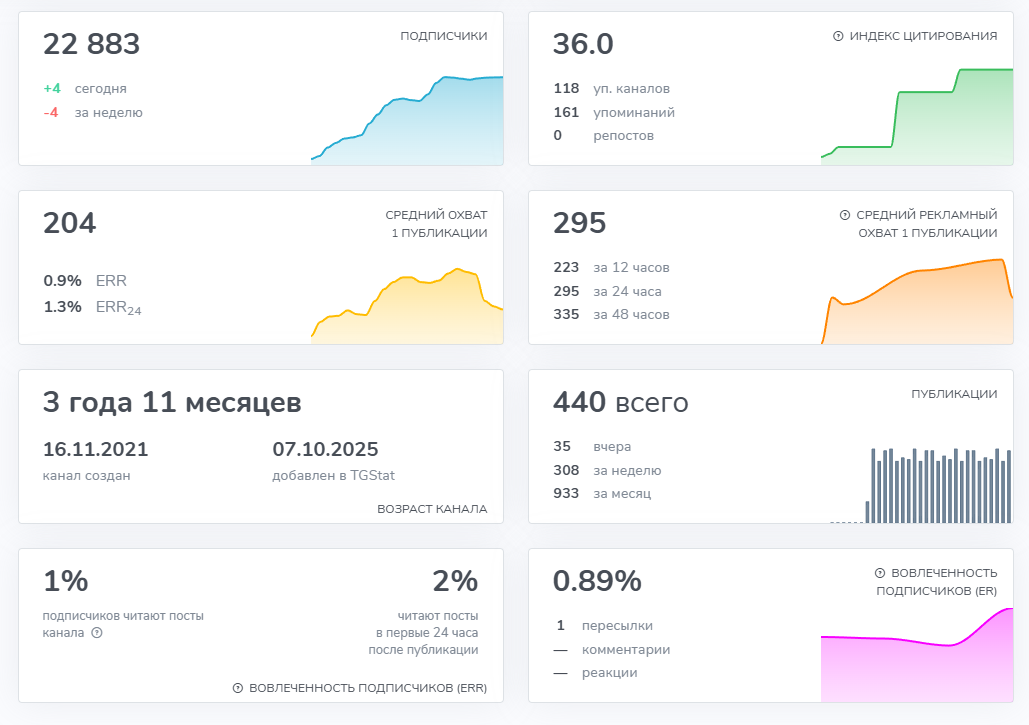Click help icon beside Индекс цитирования
Image resolution: width=1029 pixels, height=725 pixels.
[838, 36]
